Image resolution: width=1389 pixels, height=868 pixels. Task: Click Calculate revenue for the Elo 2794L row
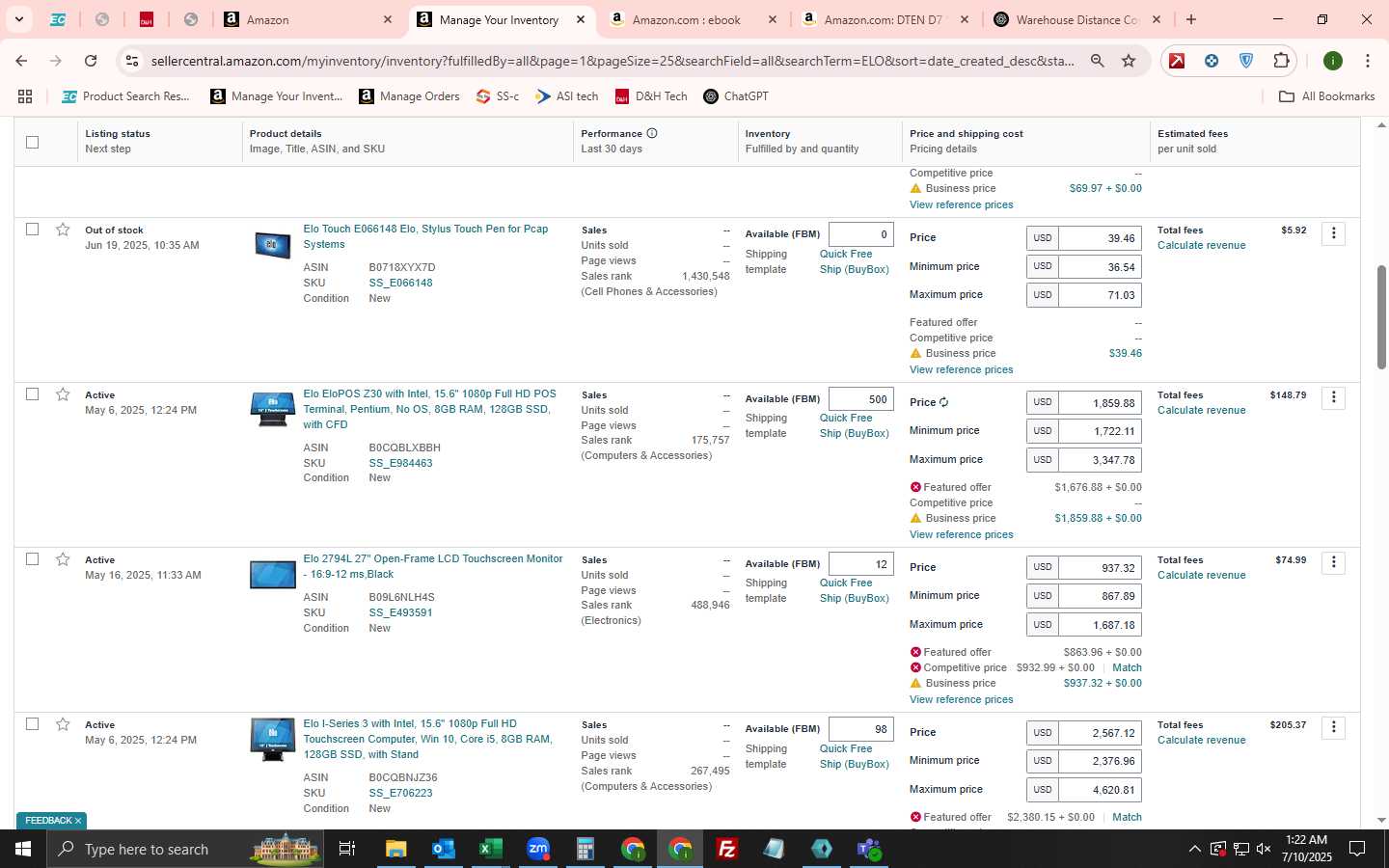point(1201,576)
